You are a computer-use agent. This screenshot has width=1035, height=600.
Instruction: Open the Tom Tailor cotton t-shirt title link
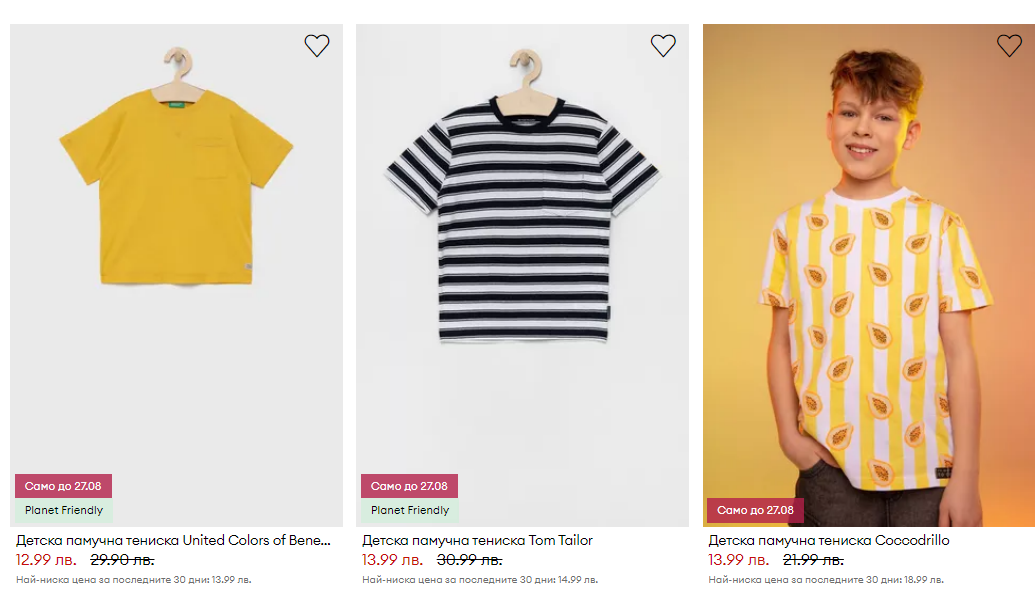[x=477, y=540]
